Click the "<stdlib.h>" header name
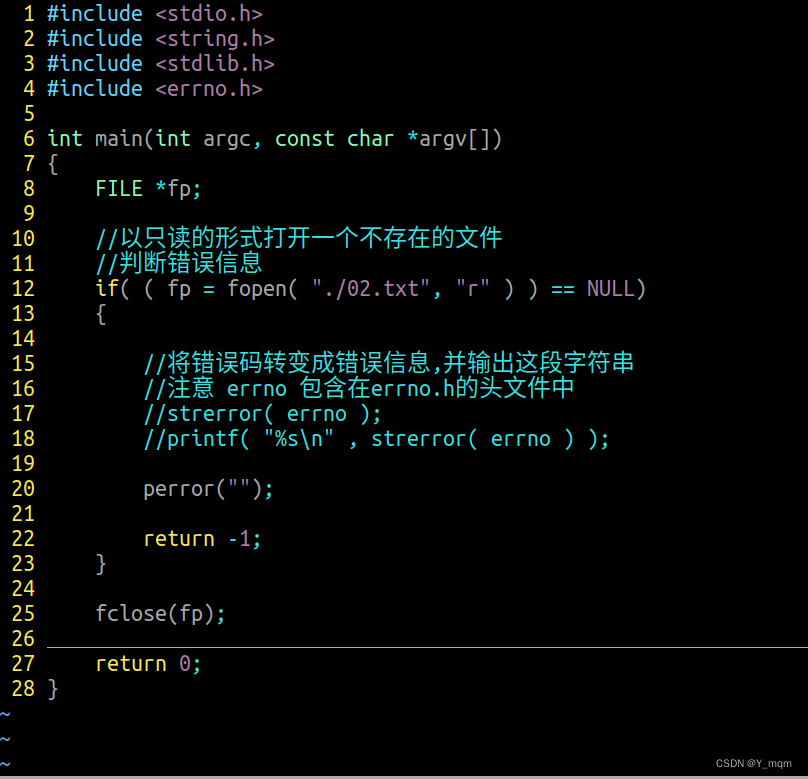This screenshot has height=779, width=808. click(x=215, y=64)
